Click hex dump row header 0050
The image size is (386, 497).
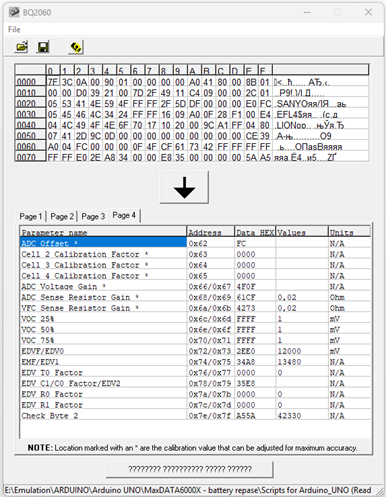point(30,136)
